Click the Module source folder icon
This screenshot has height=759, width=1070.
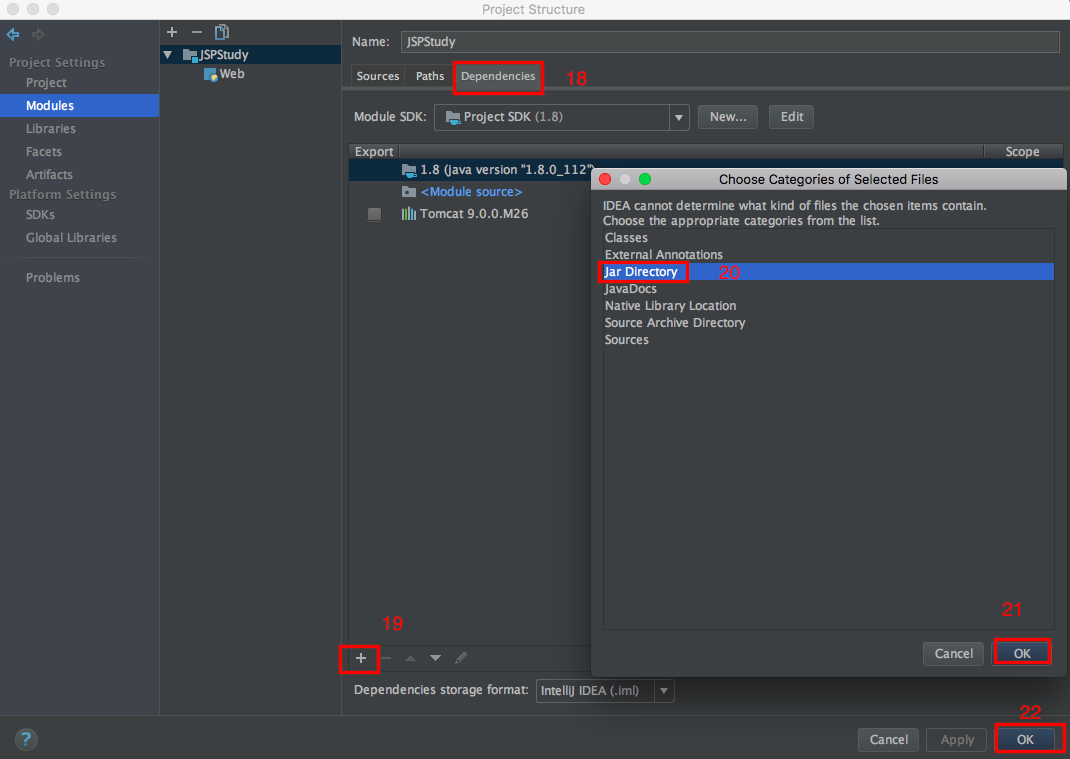click(x=409, y=192)
